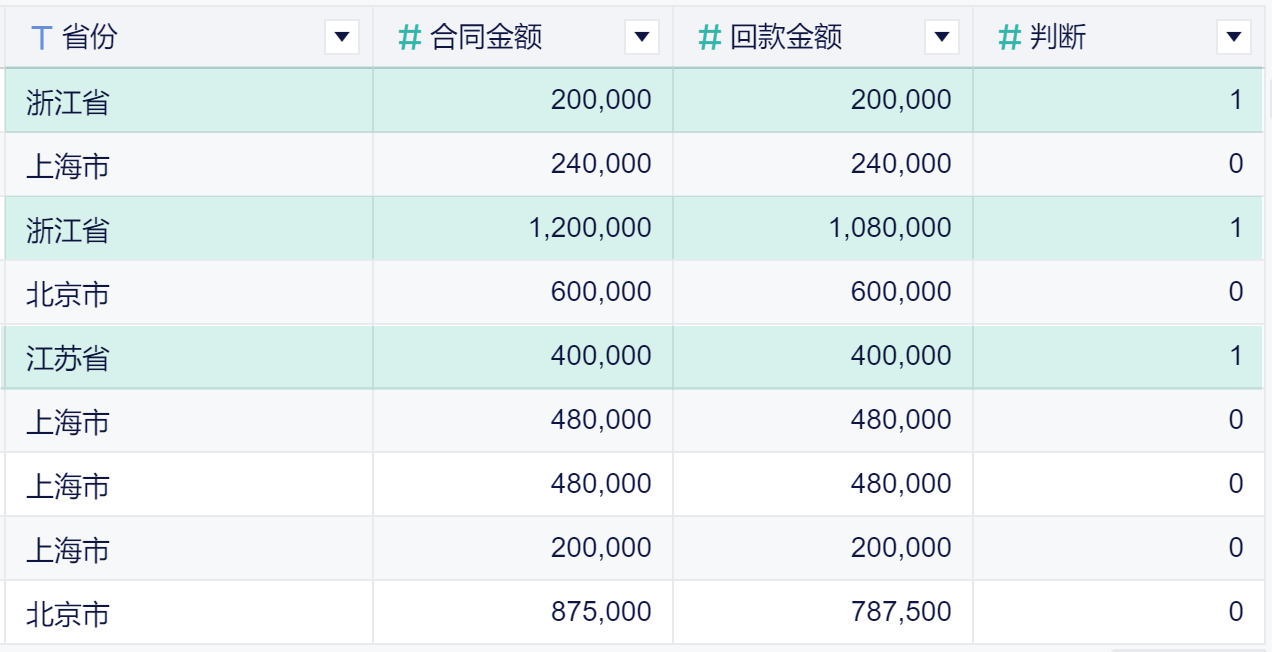Select the 787,500 repayment amount cell

(x=901, y=612)
